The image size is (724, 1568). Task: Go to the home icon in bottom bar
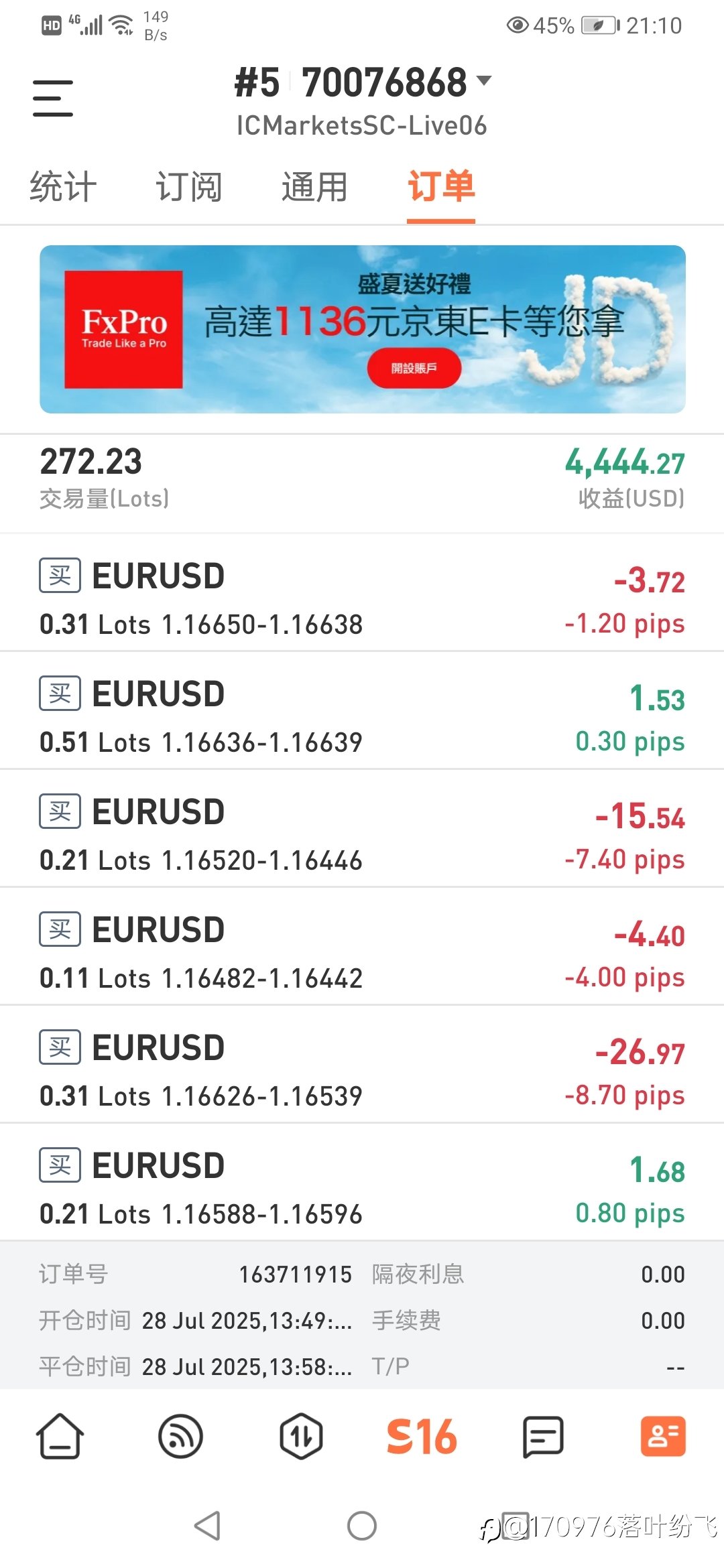click(x=60, y=1436)
